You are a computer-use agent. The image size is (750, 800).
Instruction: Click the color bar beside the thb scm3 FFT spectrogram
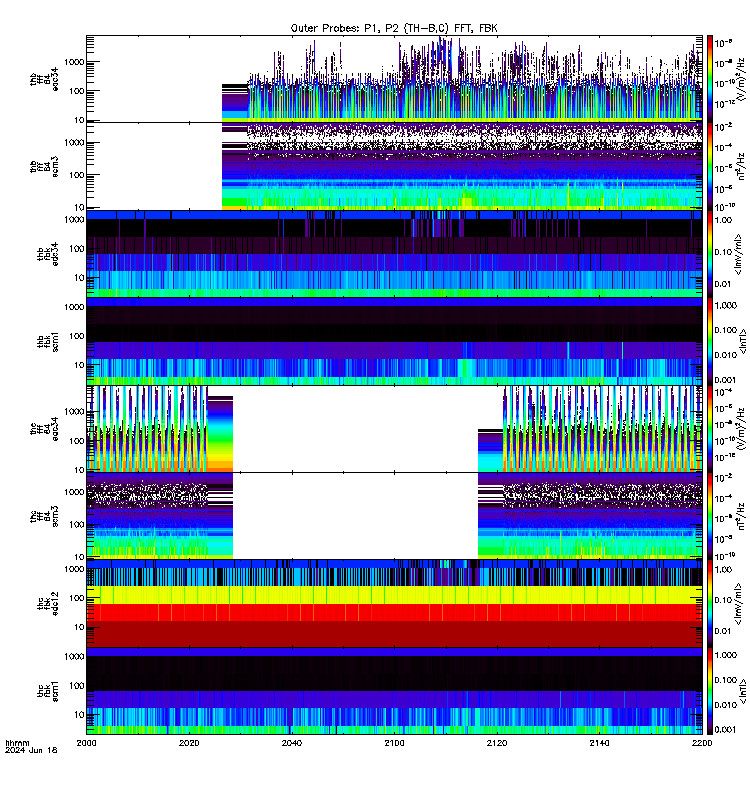(x=709, y=167)
